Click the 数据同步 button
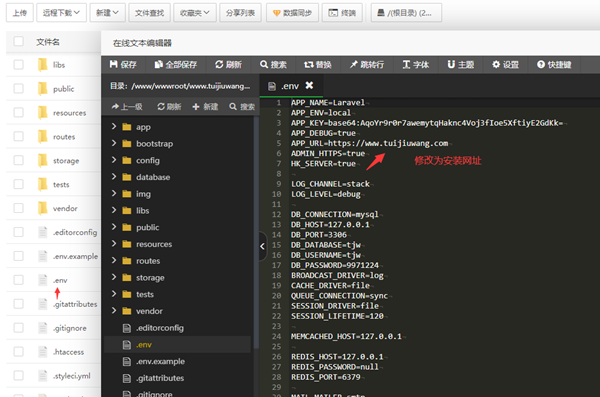Image resolution: width=600 pixels, height=397 pixels. point(292,13)
